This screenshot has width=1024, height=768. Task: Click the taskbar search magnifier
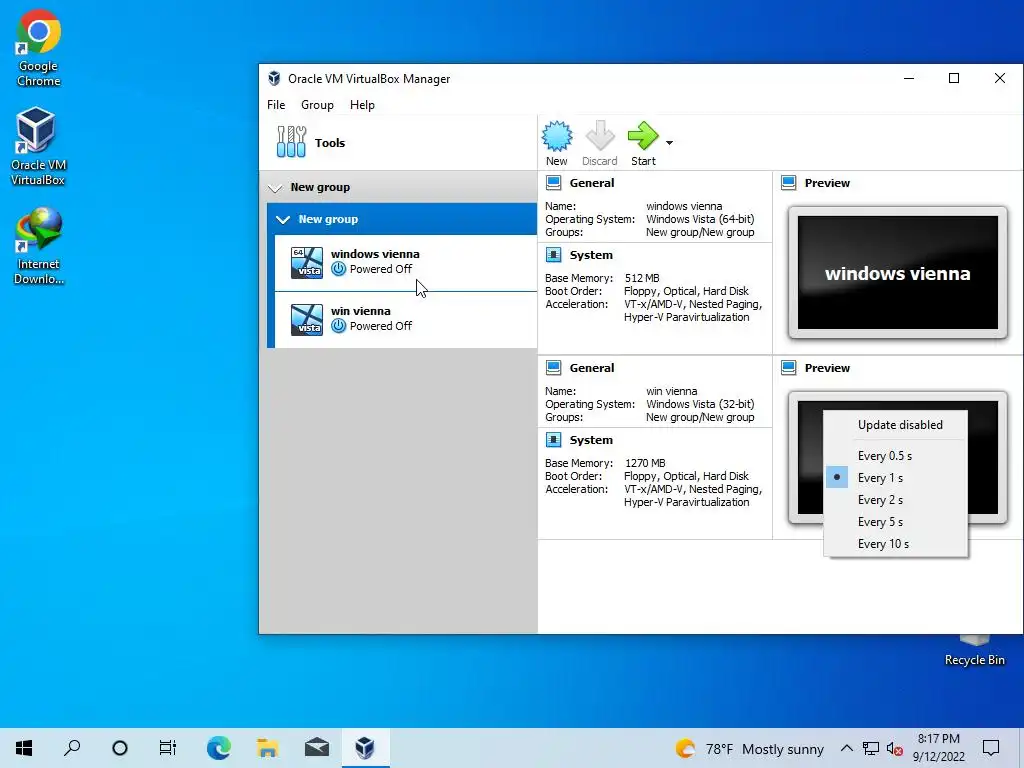(72, 748)
